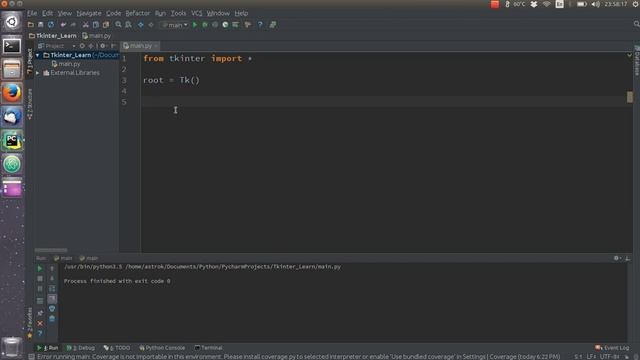Open the Refactor menu
The height and width of the screenshot is (360, 640).
coord(138,13)
